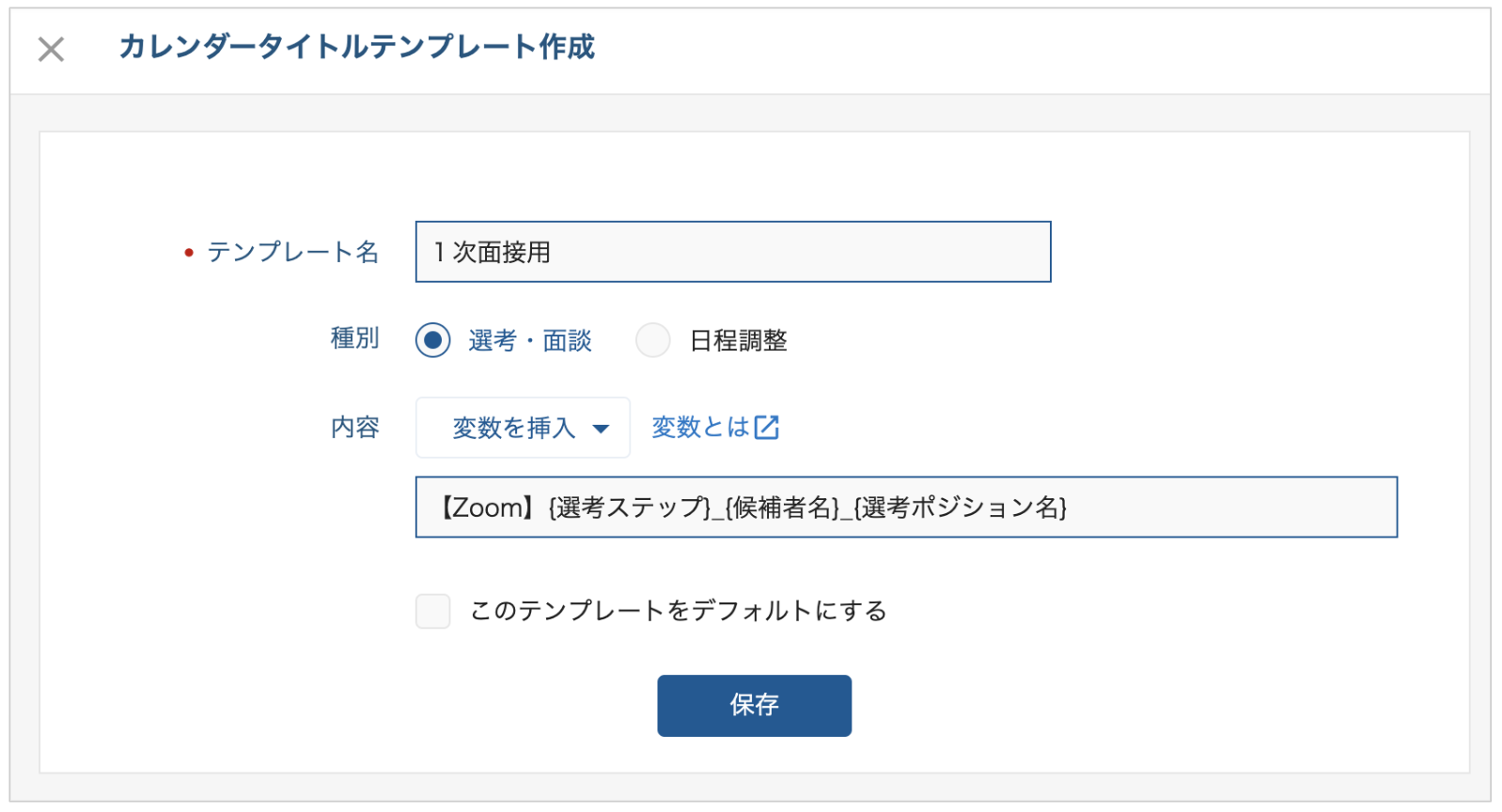Click the 保存 button

(754, 706)
